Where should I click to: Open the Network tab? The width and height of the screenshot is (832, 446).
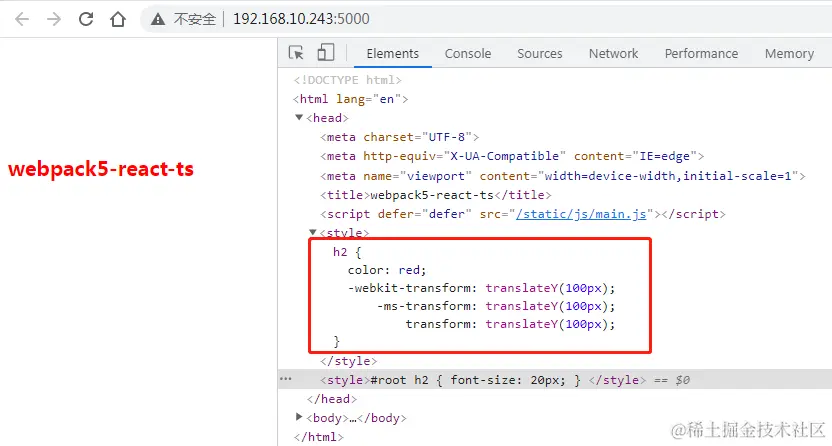pos(613,54)
